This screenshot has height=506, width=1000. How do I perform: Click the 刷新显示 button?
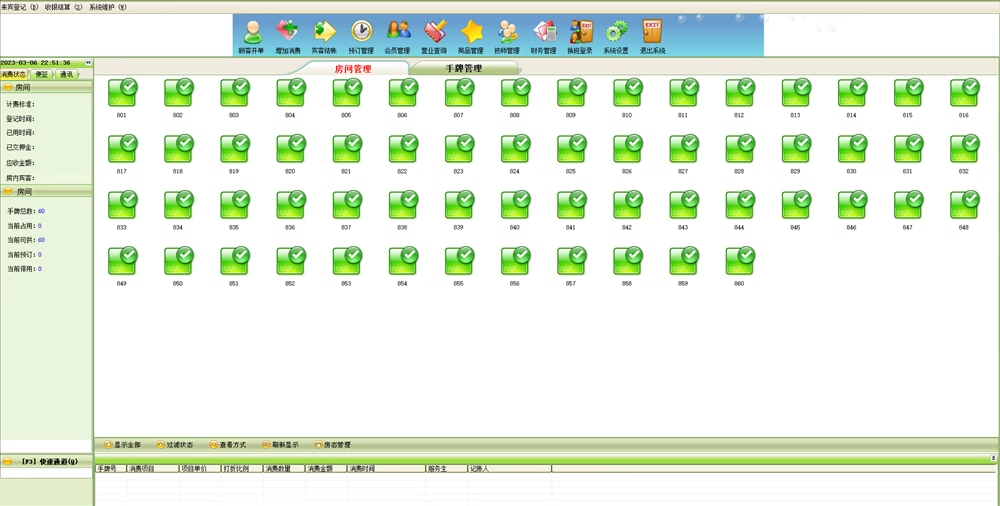click(281, 445)
